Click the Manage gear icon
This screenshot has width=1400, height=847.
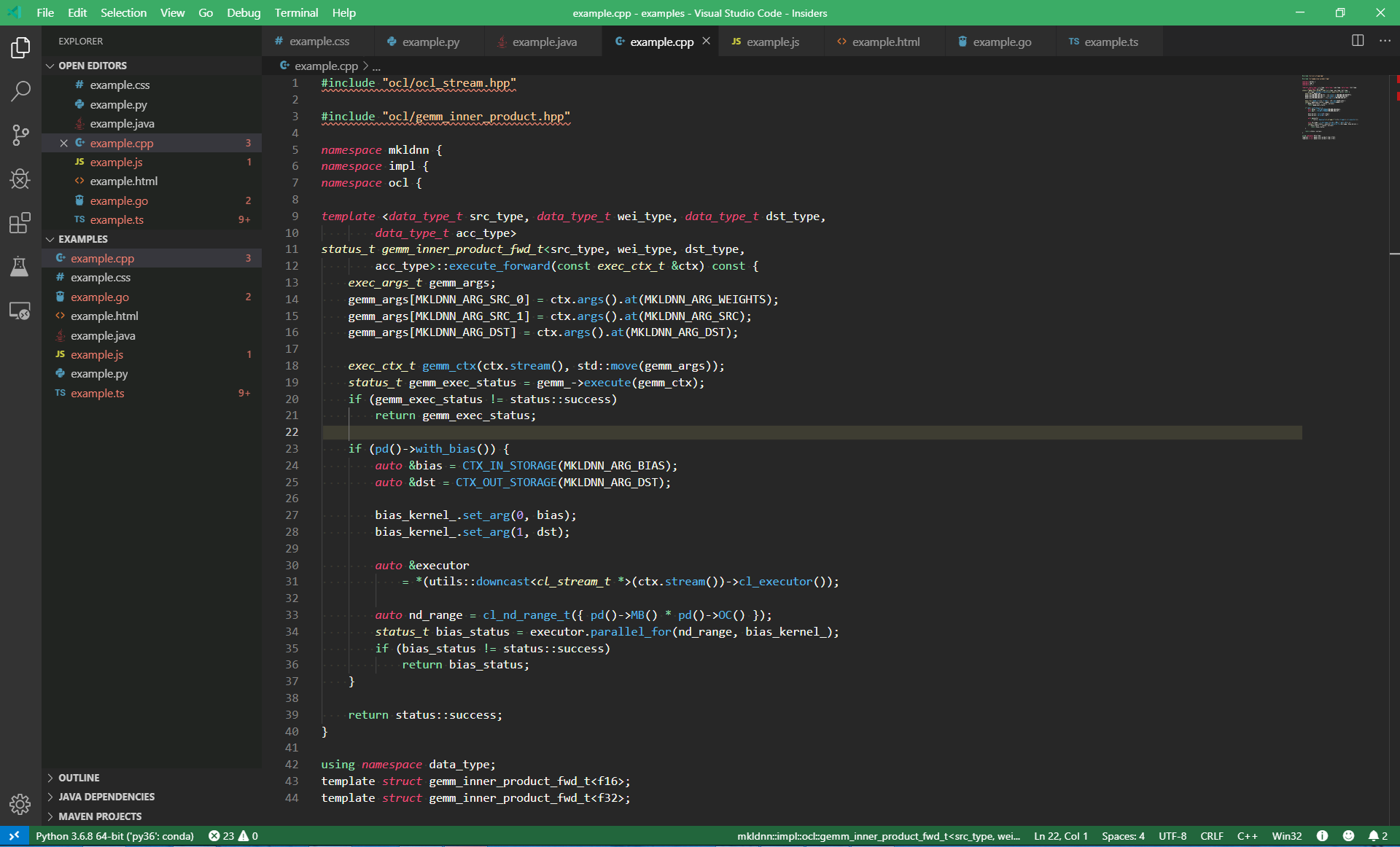(20, 804)
